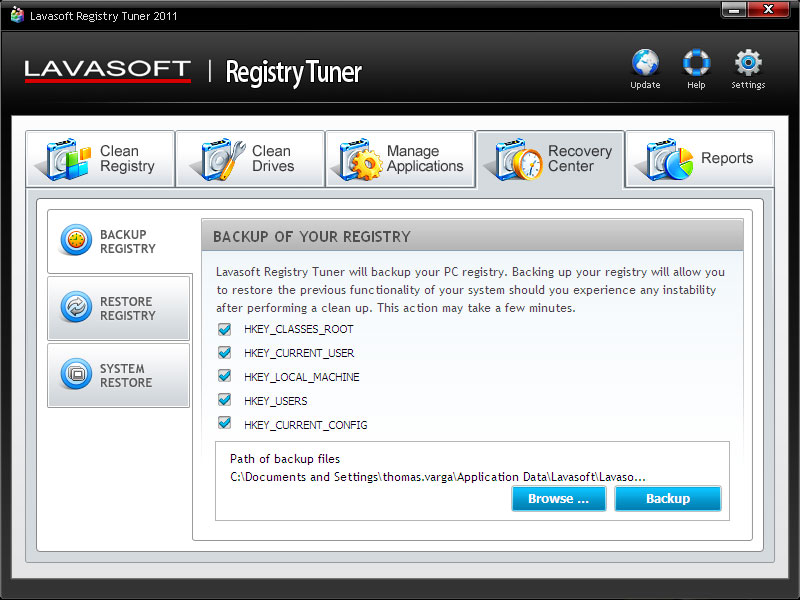Click the Update globe icon

click(645, 62)
